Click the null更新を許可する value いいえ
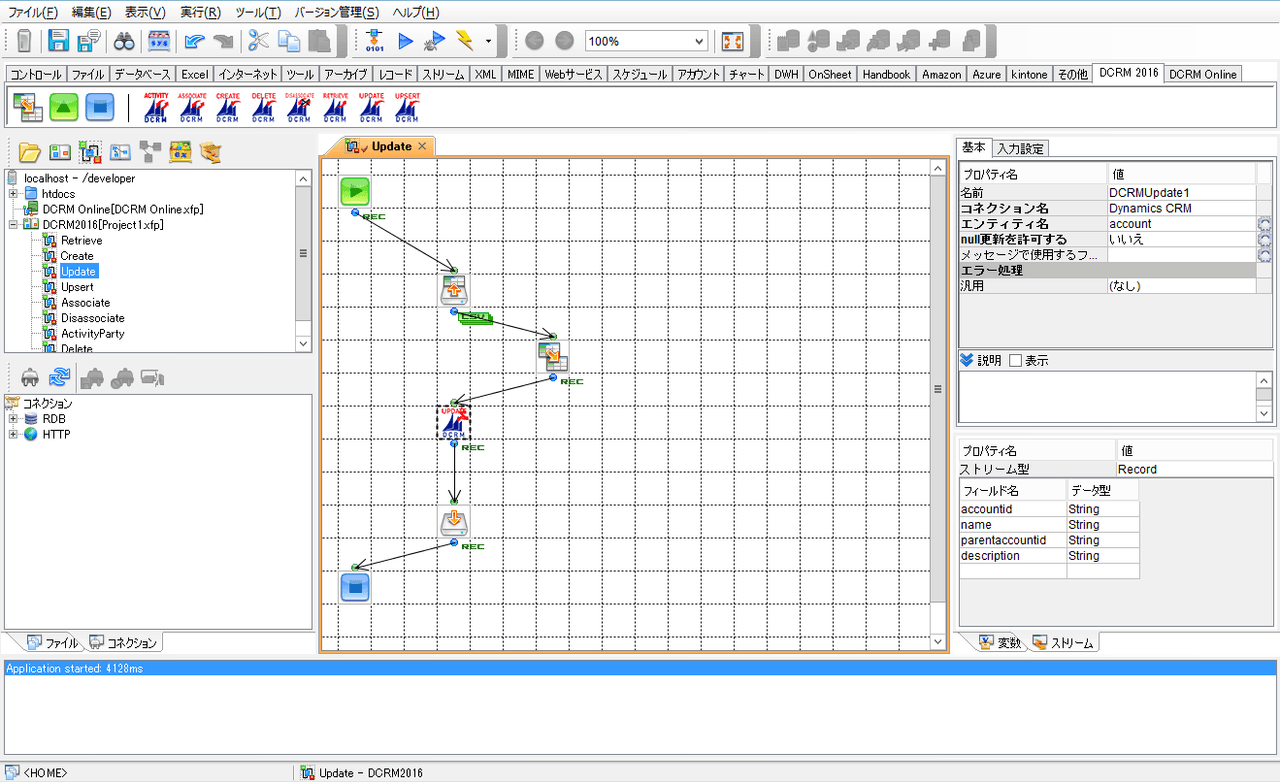 (1182, 240)
